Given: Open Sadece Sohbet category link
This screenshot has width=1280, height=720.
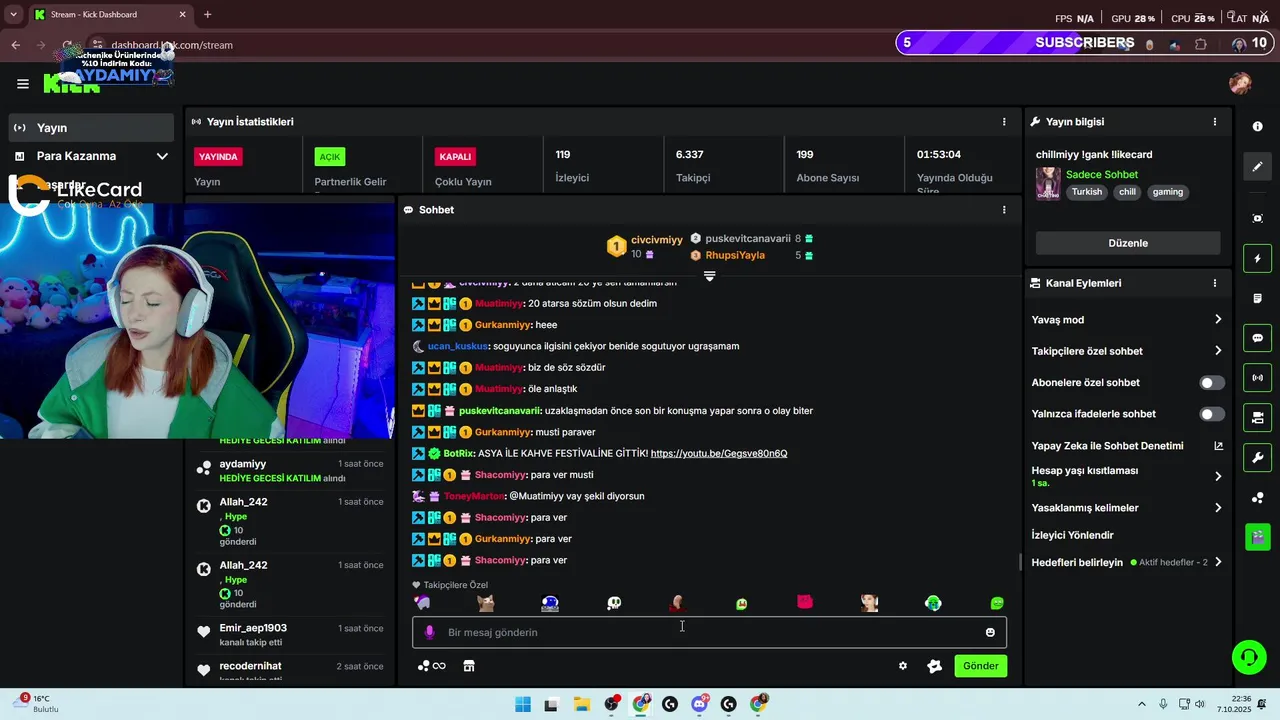Looking at the screenshot, I should coord(1102,175).
